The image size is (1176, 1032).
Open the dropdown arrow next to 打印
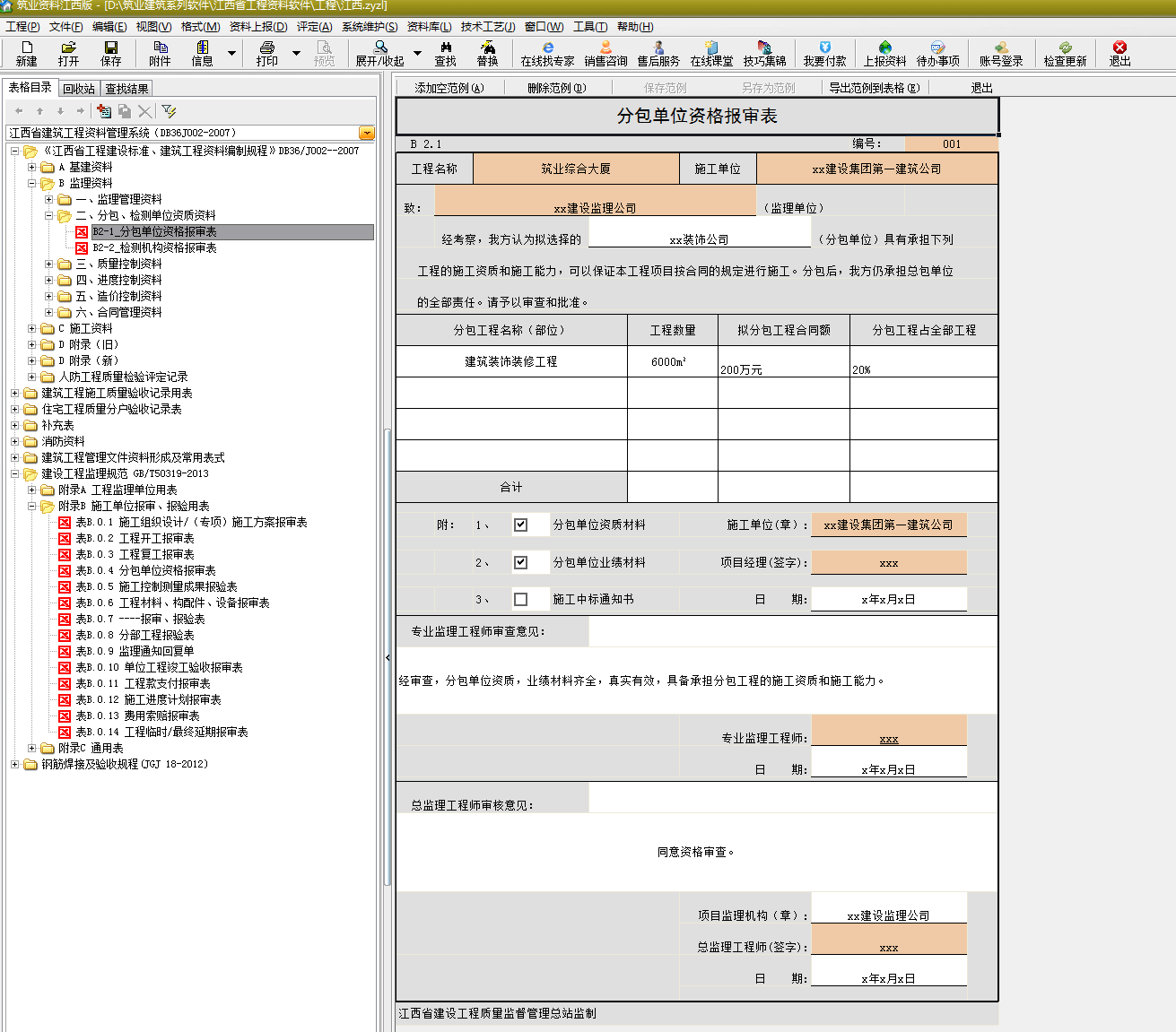[296, 53]
